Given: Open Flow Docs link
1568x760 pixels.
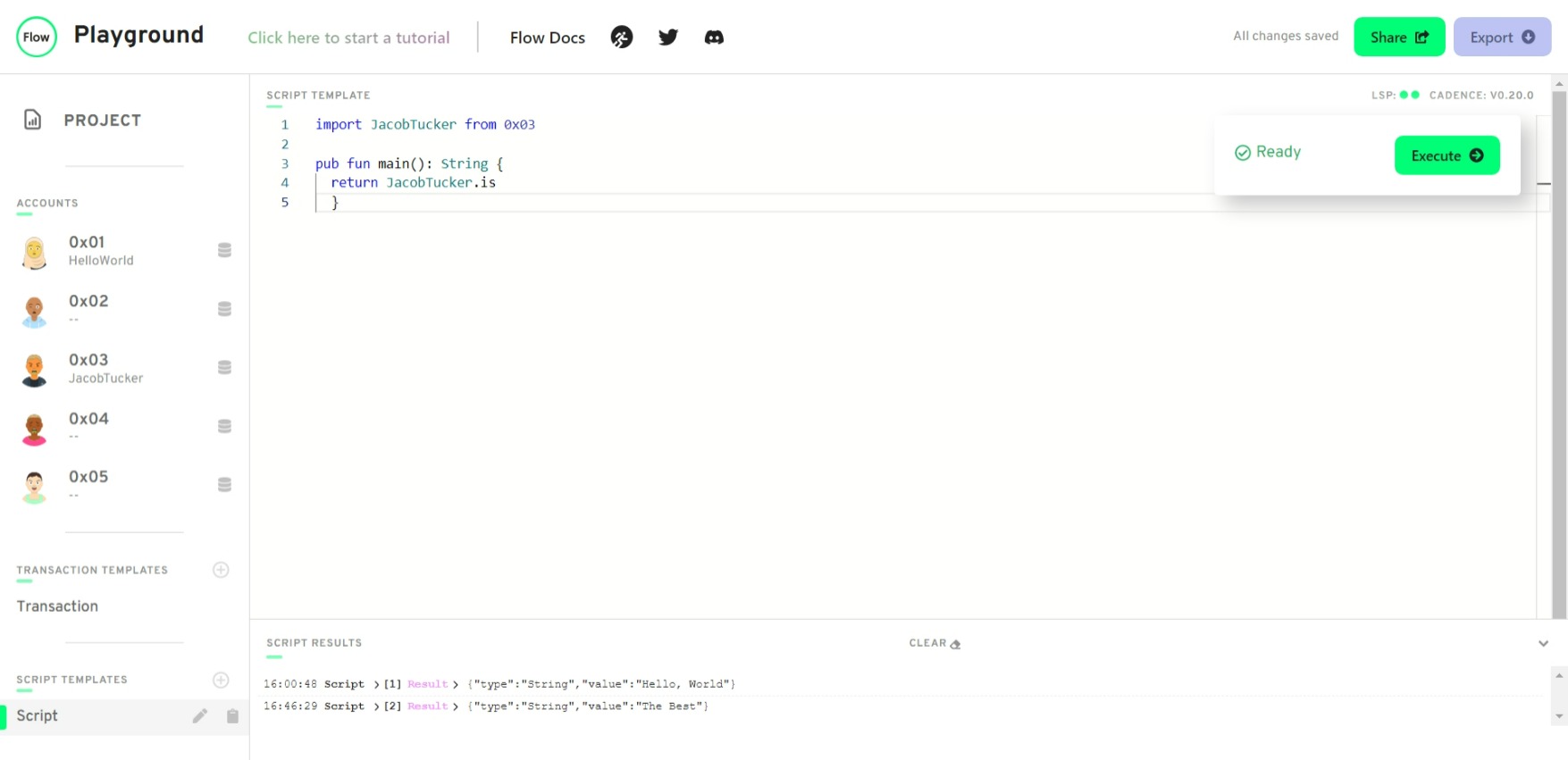Looking at the screenshot, I should coord(548,38).
